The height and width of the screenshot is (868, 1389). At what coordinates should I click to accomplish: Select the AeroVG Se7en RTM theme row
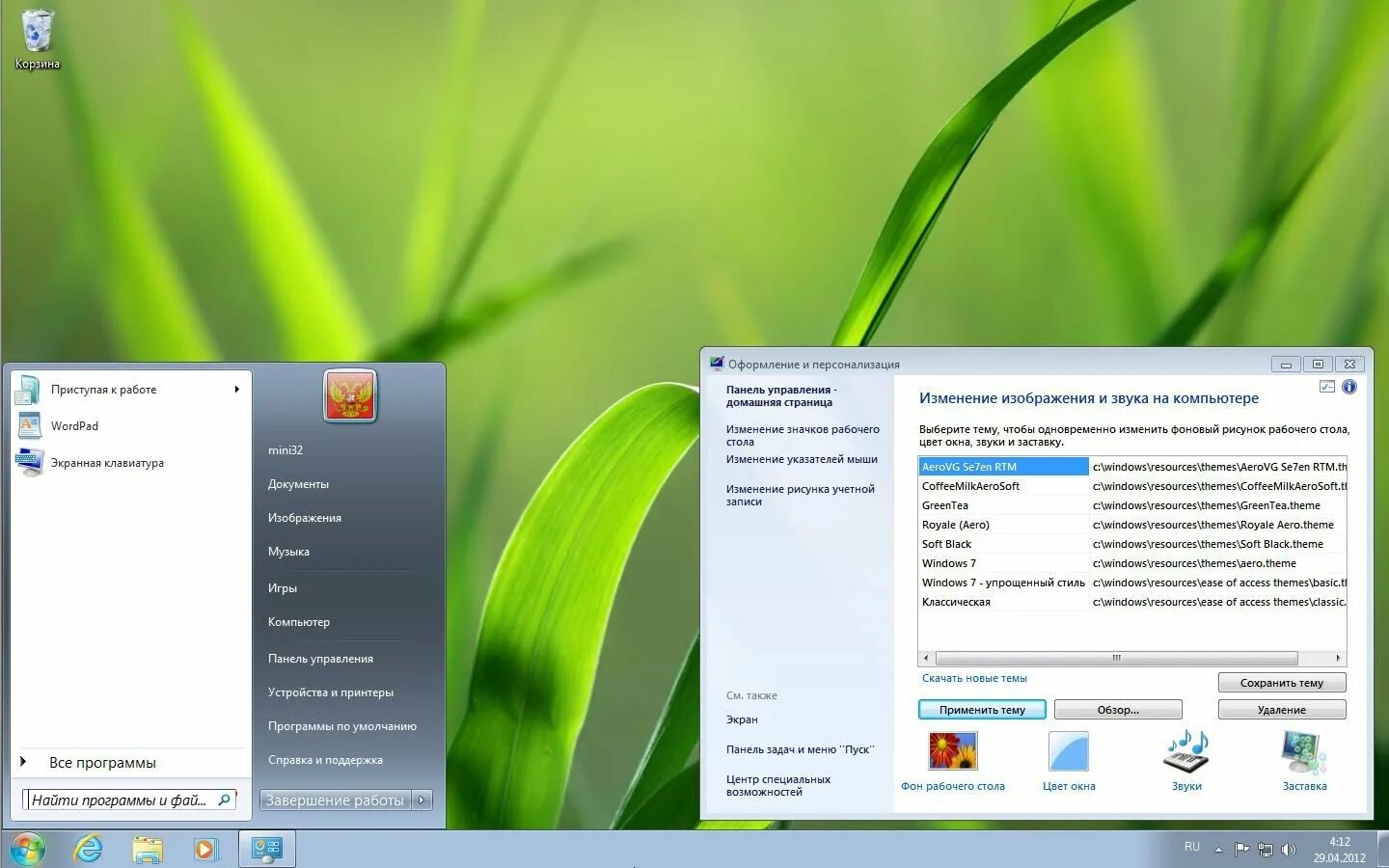1132,467
